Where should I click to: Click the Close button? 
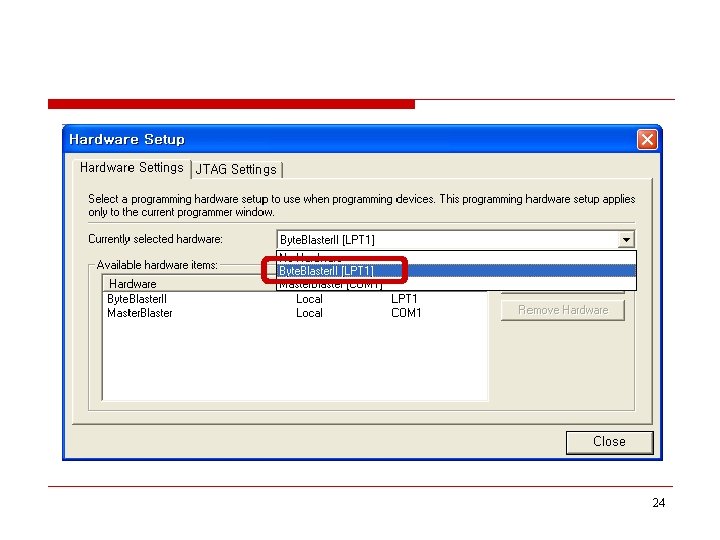click(609, 442)
